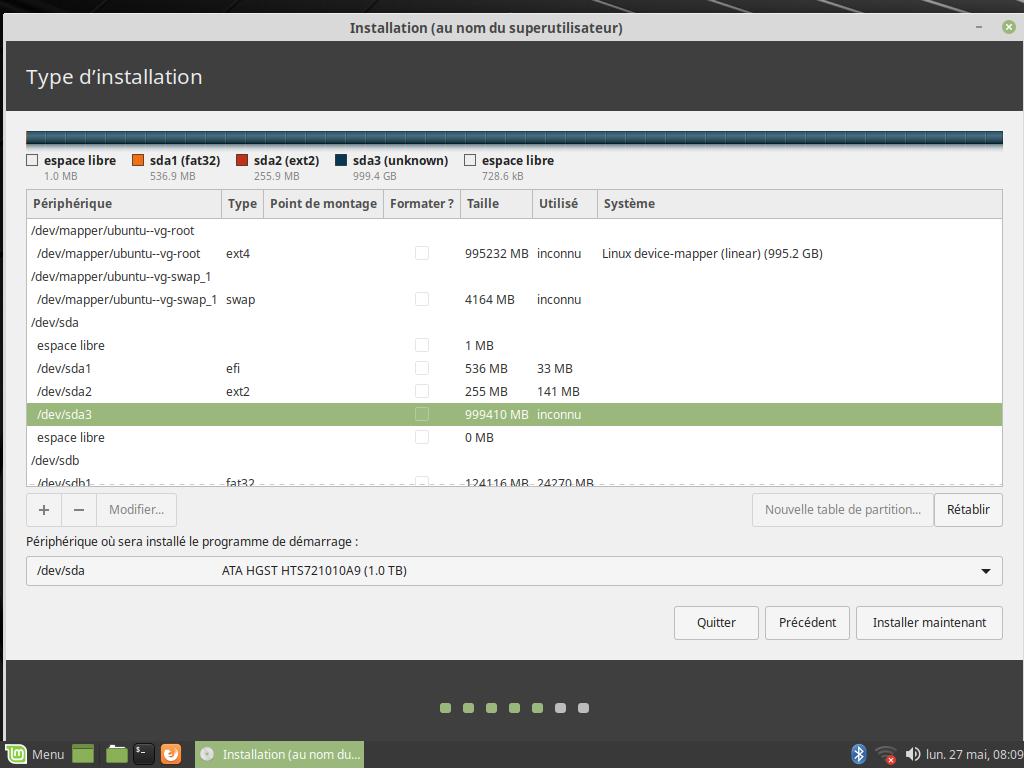Open the boot loader device dropdown
1024x768 pixels.
(514, 571)
